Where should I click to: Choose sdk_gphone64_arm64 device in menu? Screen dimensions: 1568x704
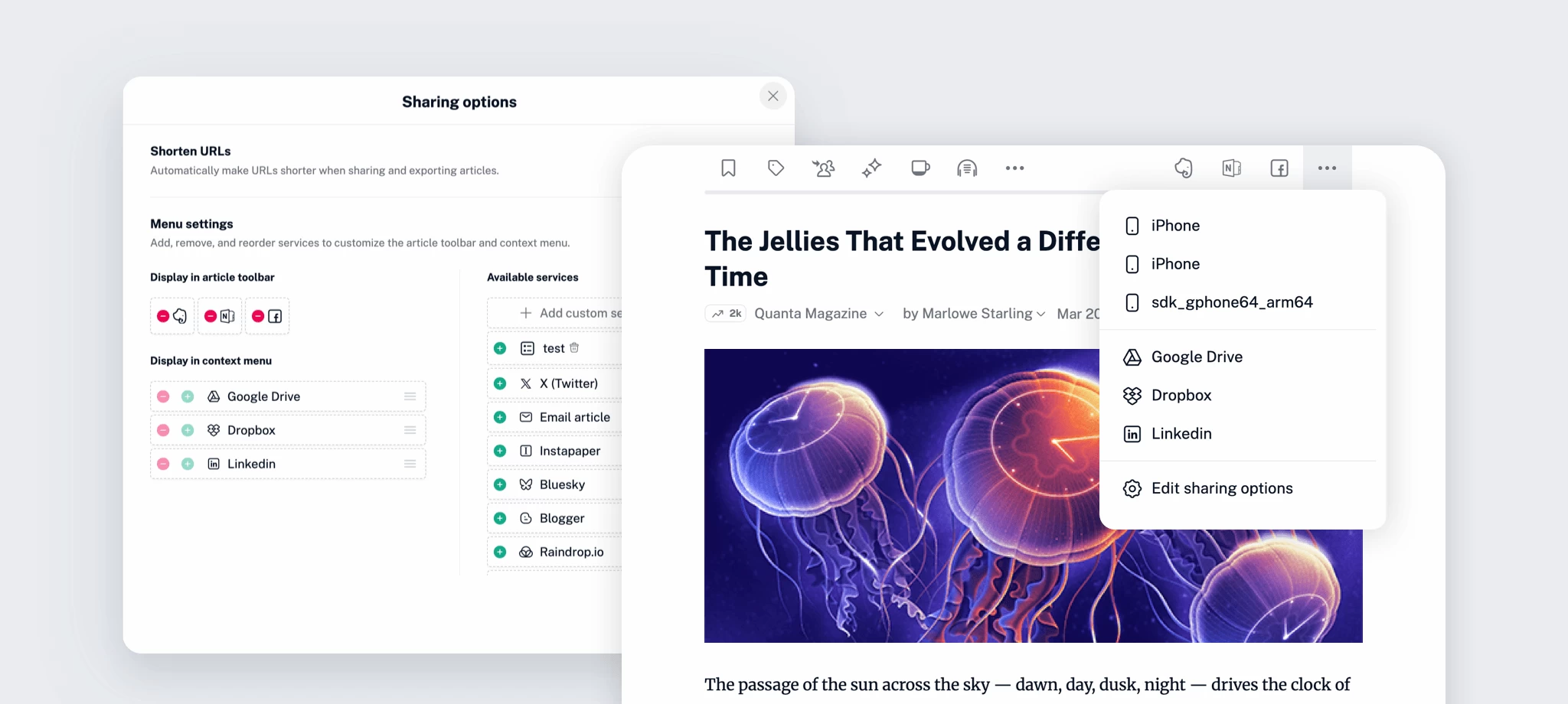(1231, 302)
